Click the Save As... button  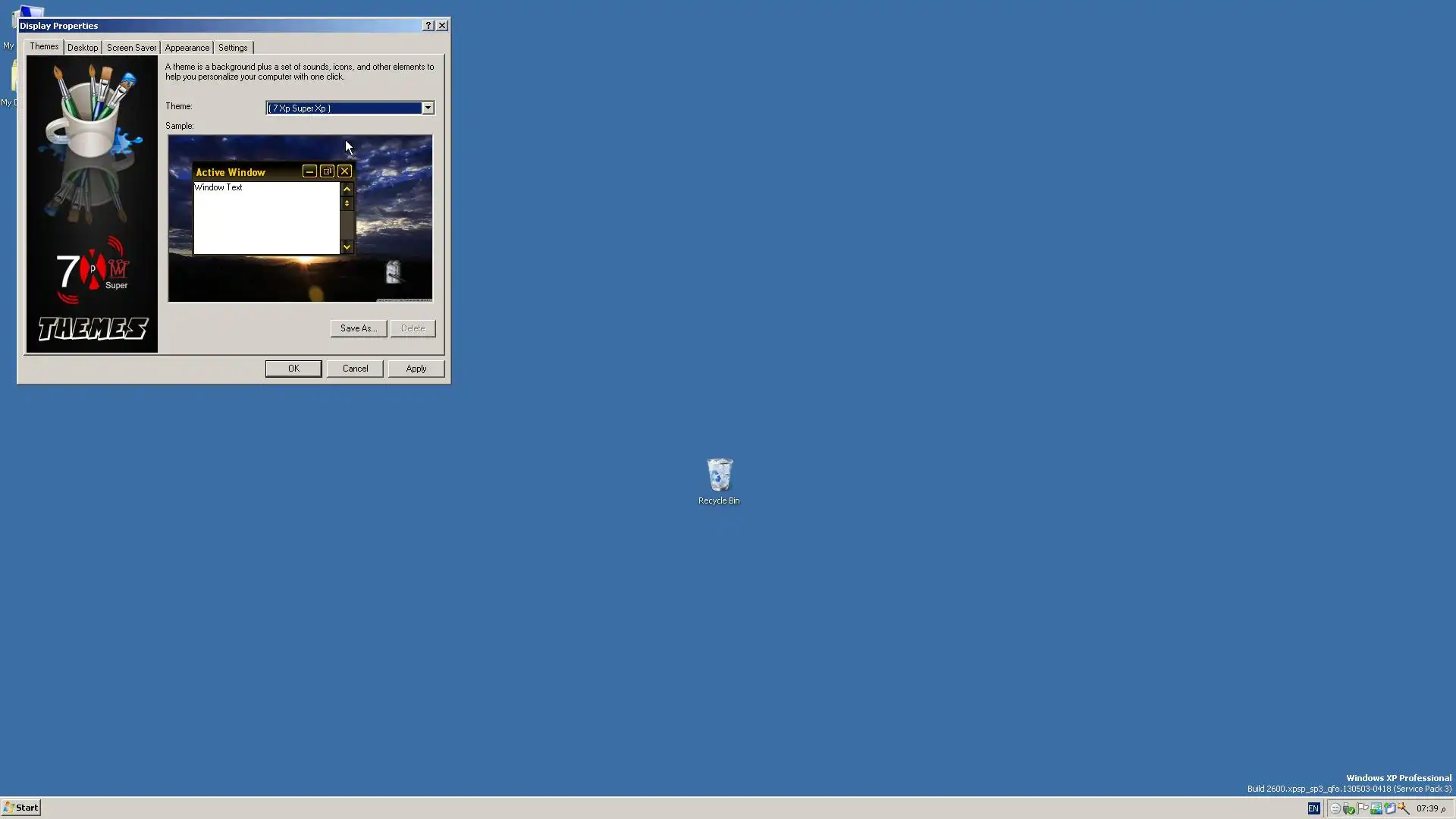[x=358, y=328]
